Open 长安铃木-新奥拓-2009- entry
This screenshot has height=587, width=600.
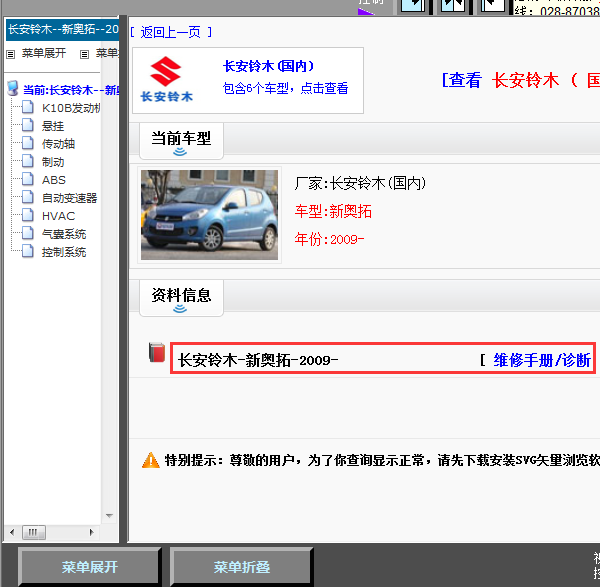pos(258,360)
